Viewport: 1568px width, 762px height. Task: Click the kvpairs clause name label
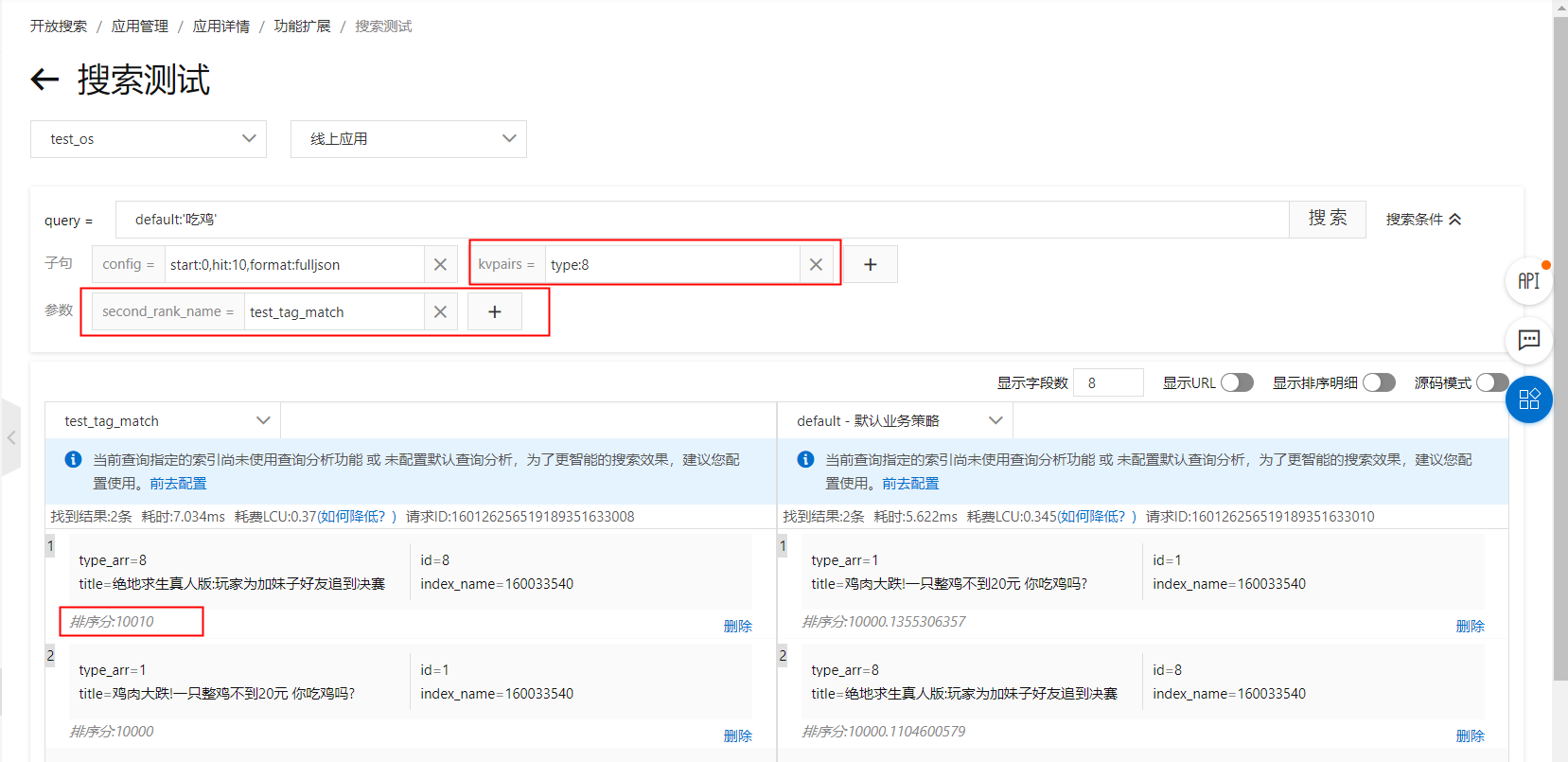coord(507,265)
